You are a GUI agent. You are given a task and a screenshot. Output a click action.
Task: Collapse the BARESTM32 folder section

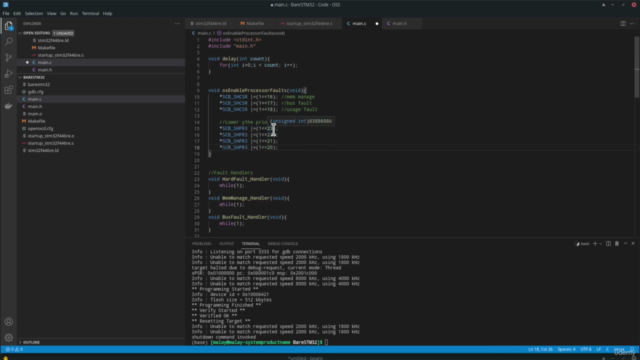[x=33, y=77]
